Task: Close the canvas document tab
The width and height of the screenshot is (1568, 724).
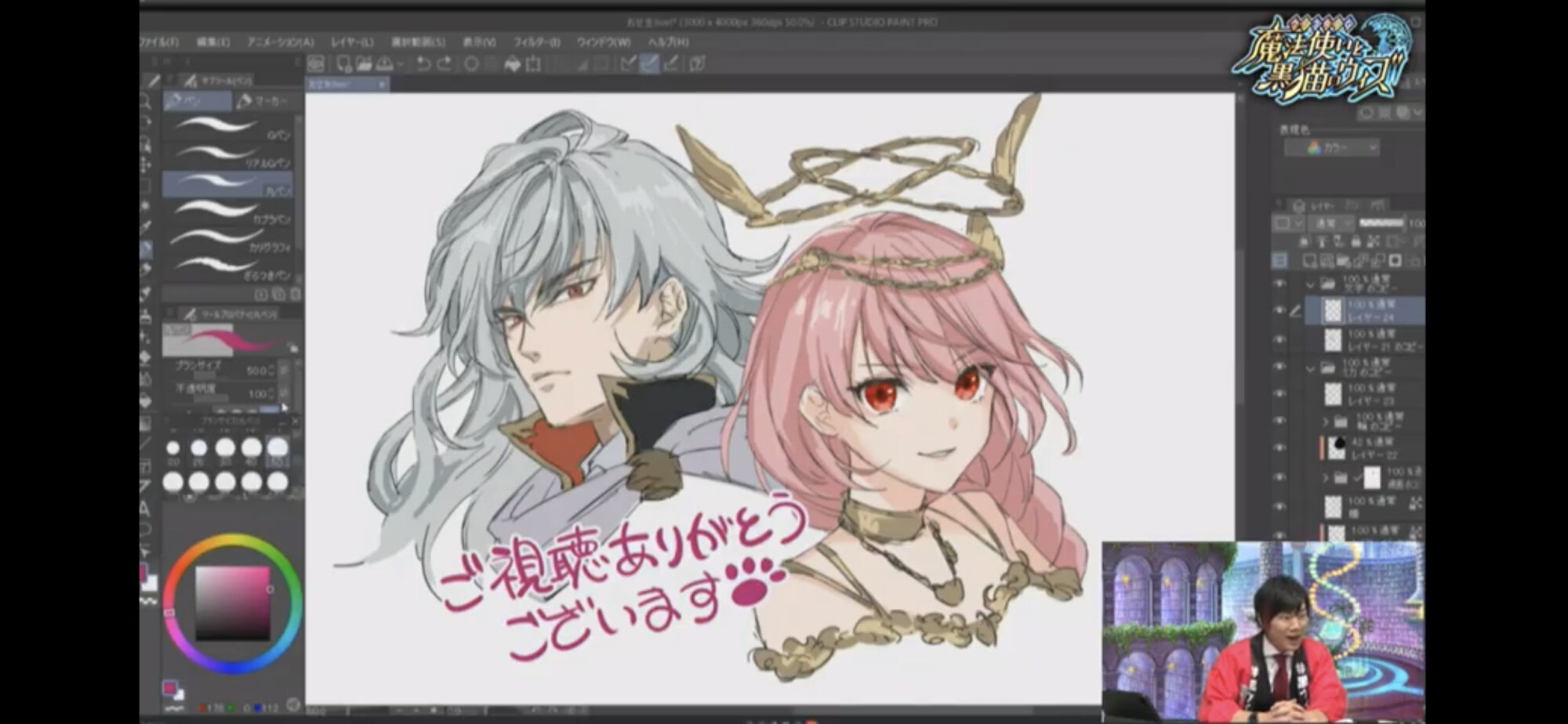Action: click(x=382, y=84)
